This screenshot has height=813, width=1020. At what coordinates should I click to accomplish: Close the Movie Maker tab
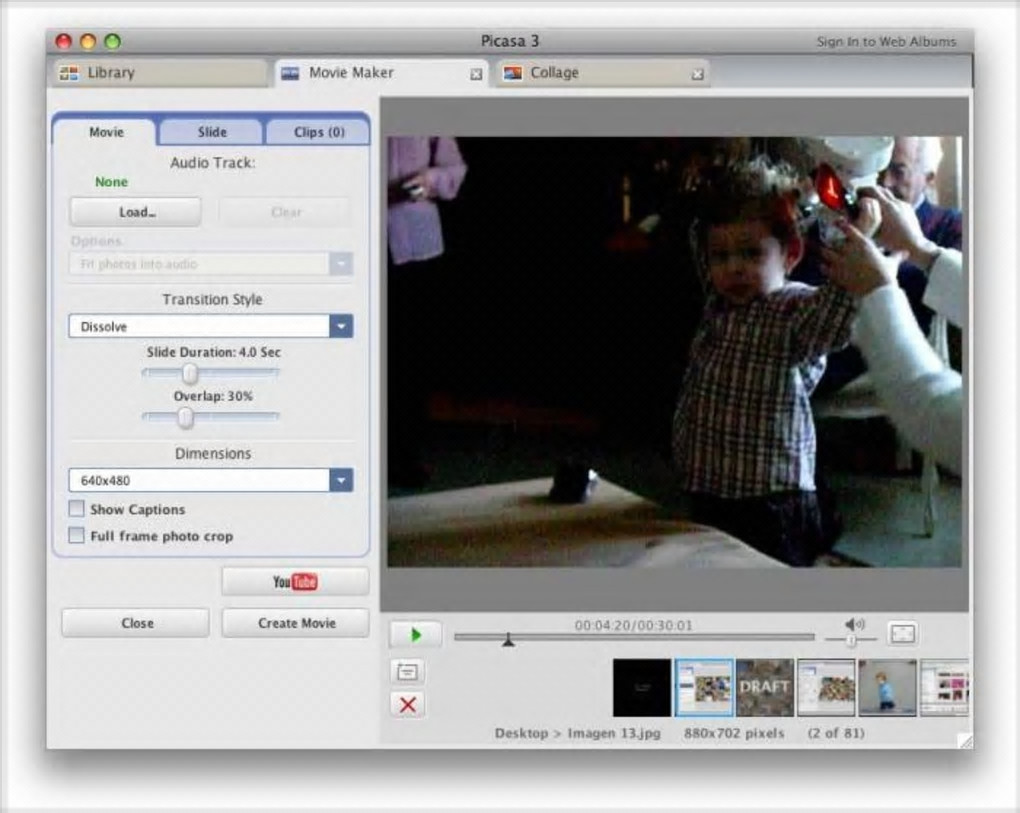coord(476,74)
